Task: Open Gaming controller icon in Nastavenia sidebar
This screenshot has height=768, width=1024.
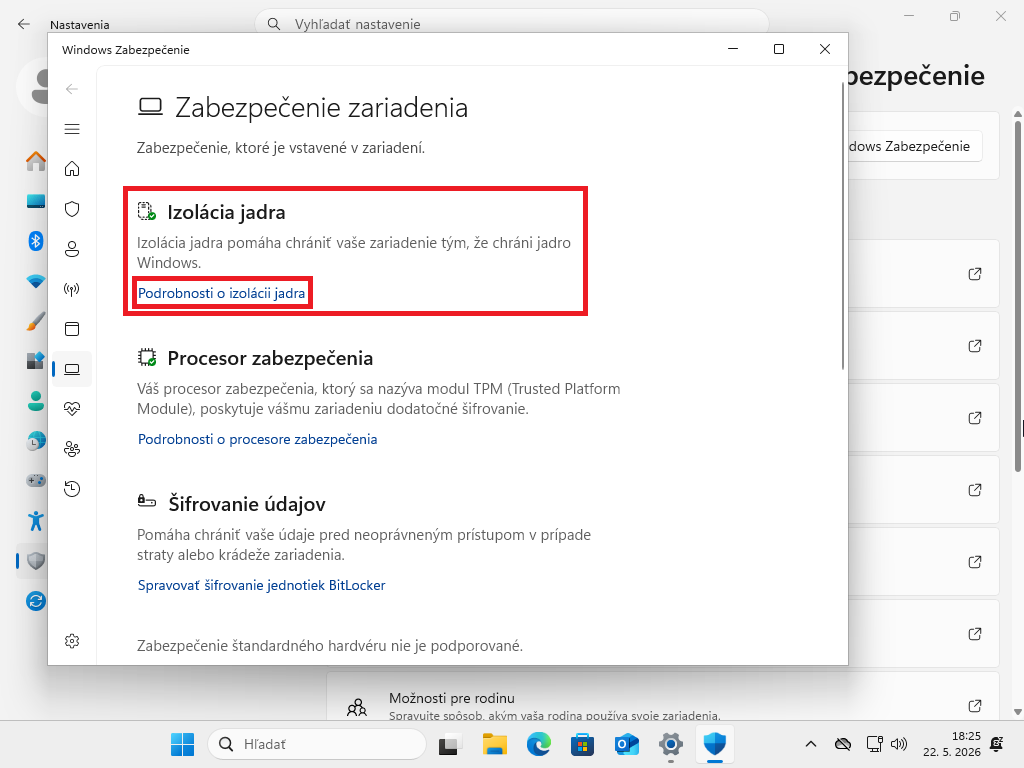Action: 35,481
